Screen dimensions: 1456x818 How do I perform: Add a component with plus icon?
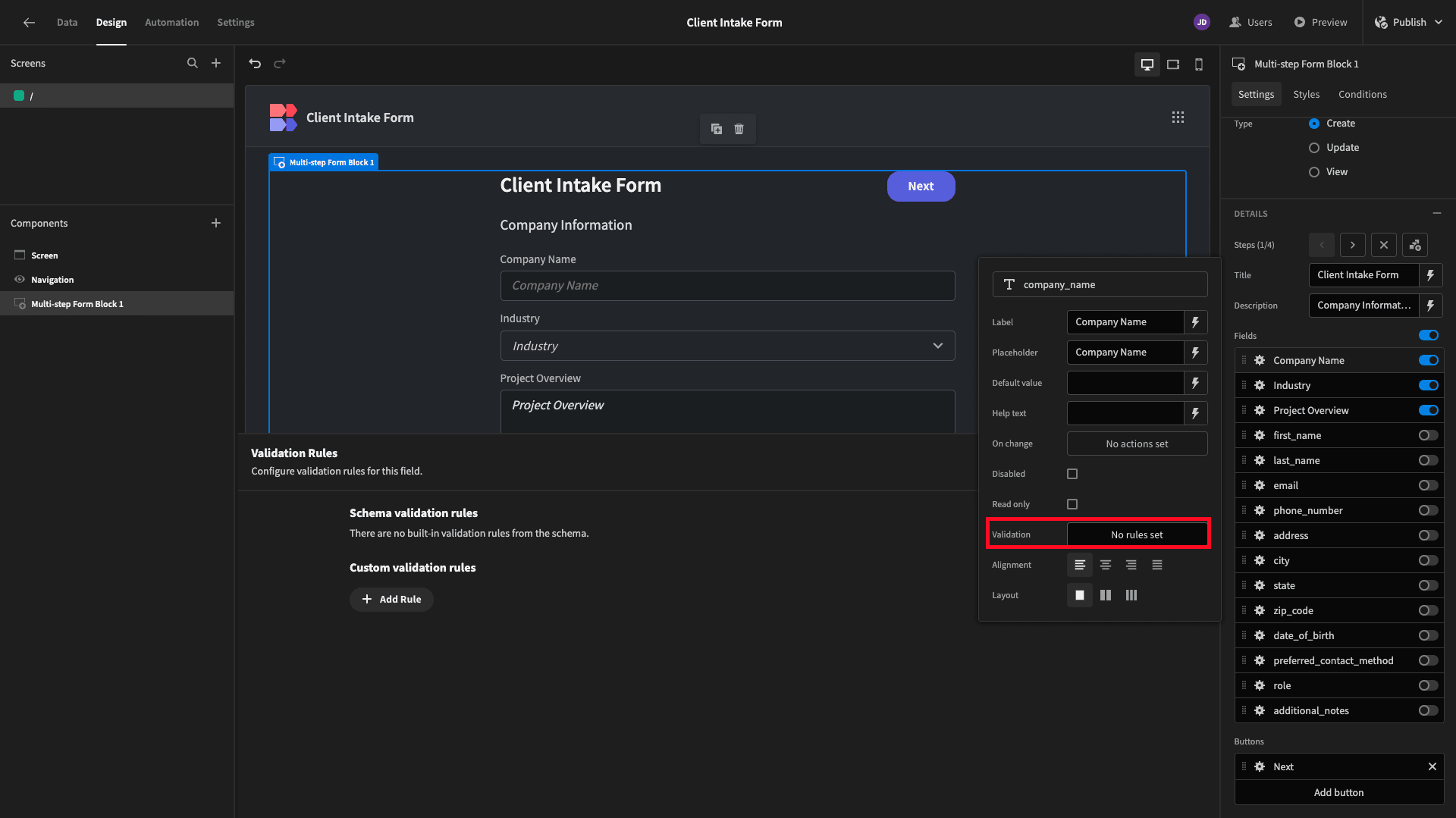click(216, 224)
